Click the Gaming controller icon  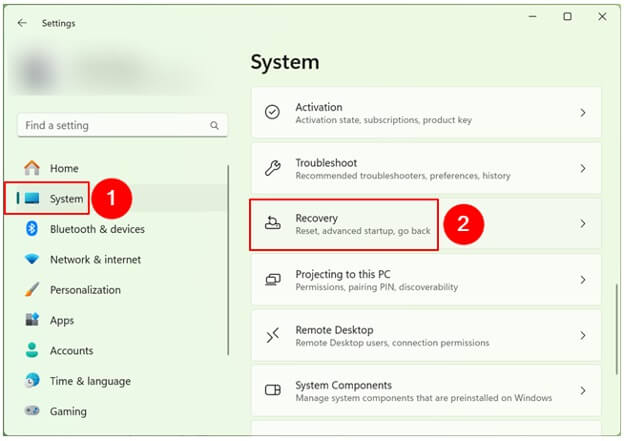pyautogui.click(x=32, y=410)
